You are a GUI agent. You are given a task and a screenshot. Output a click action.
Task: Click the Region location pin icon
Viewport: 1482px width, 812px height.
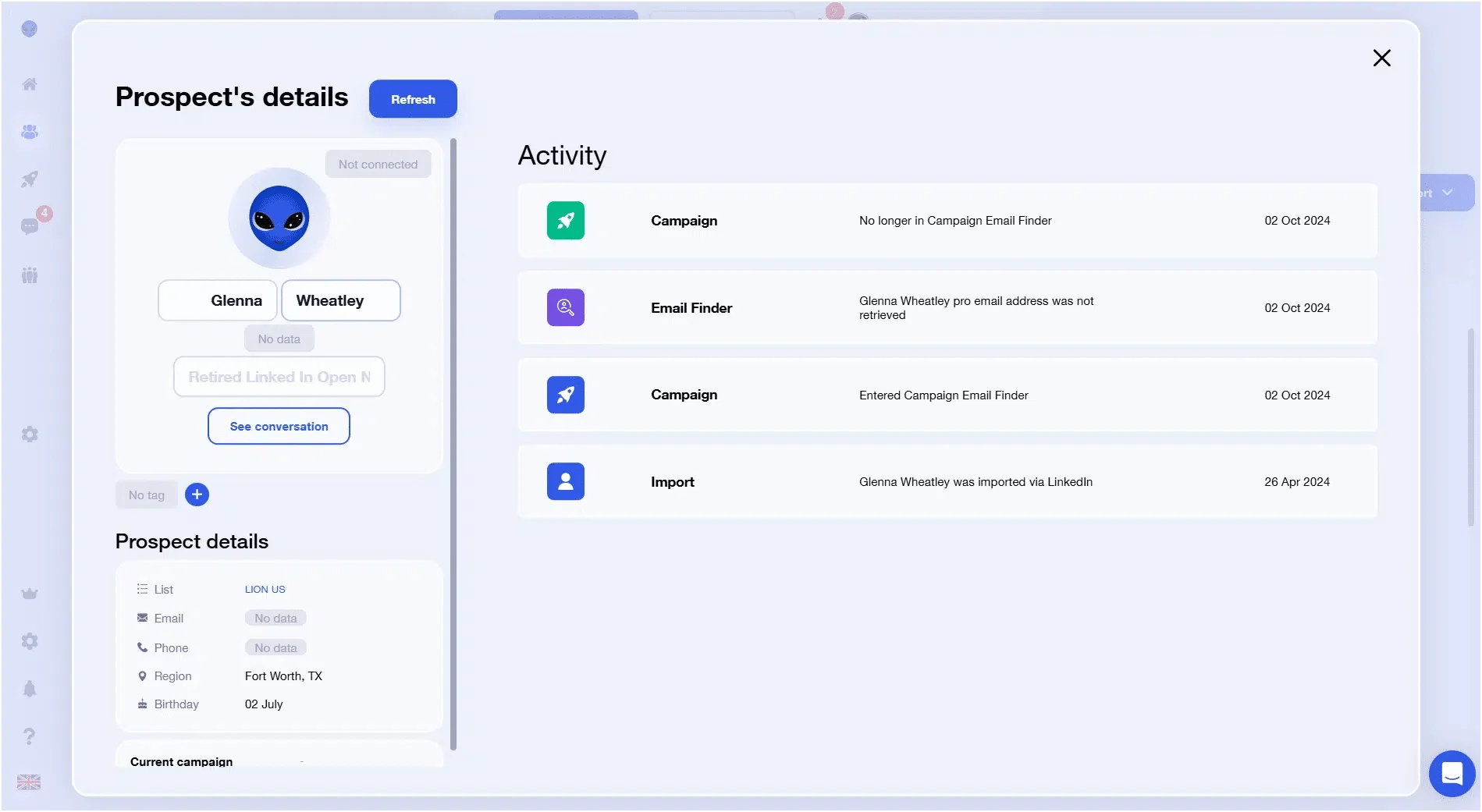coord(142,676)
